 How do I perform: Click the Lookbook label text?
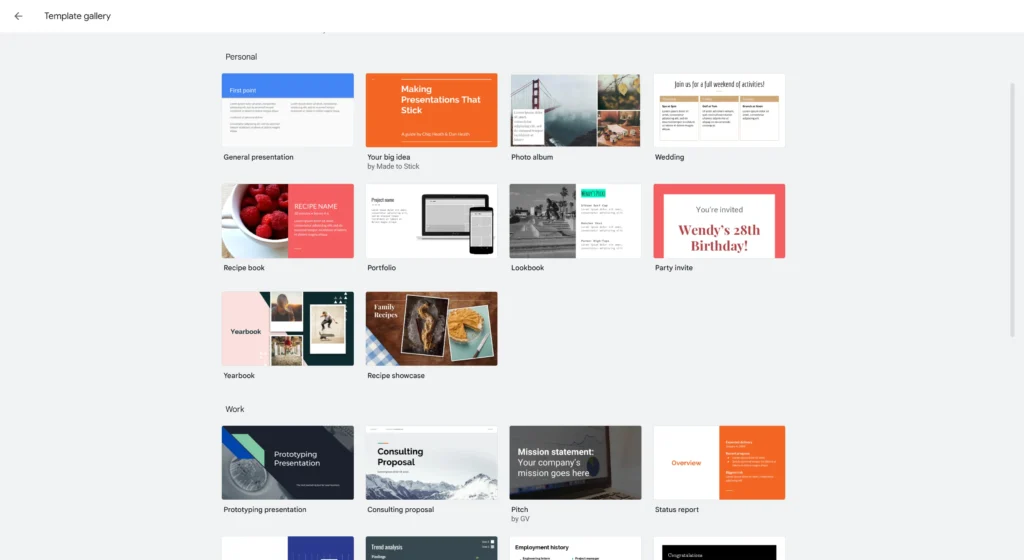(x=527, y=268)
